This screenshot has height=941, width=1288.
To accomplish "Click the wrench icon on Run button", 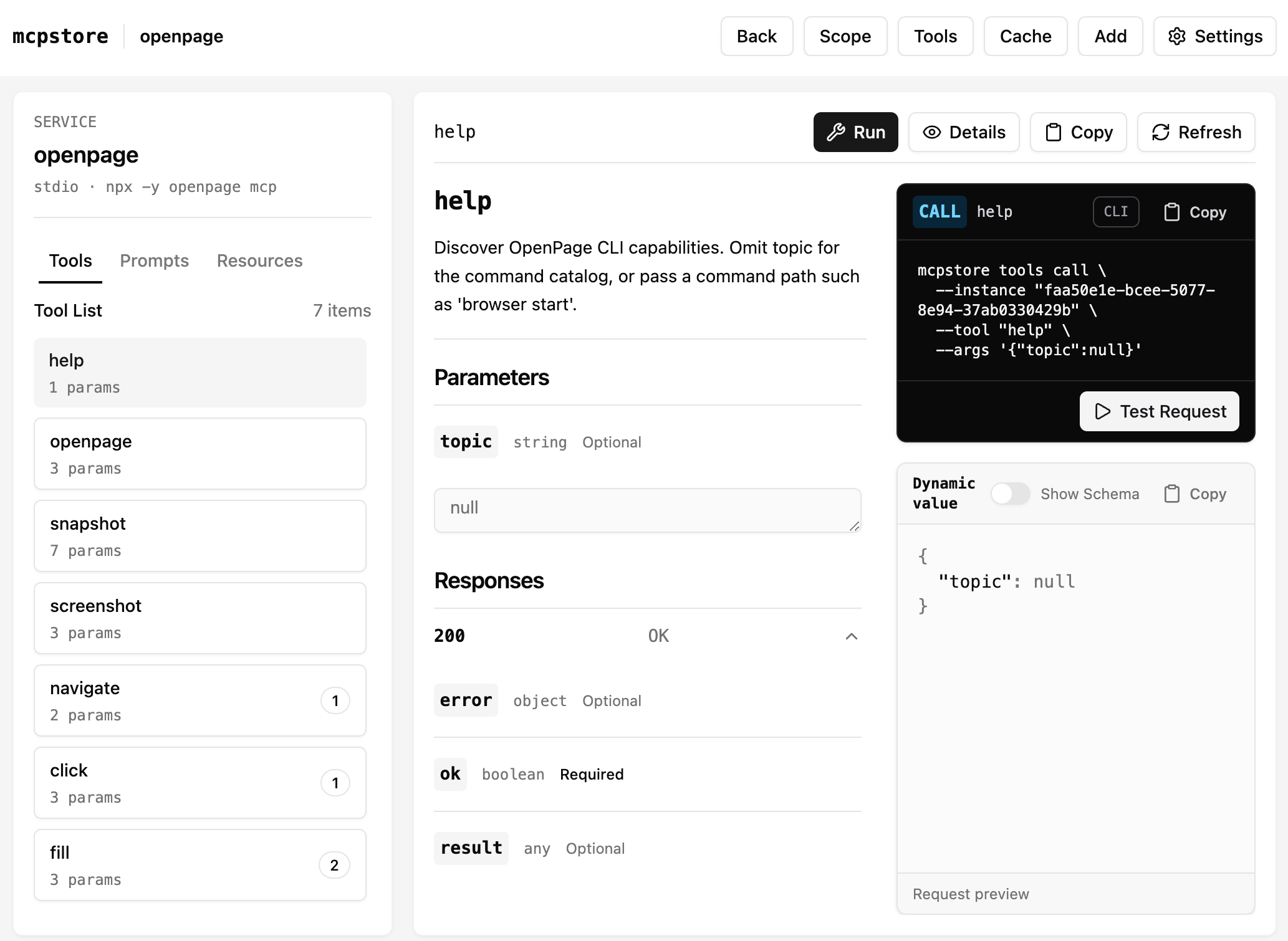I will (835, 132).
